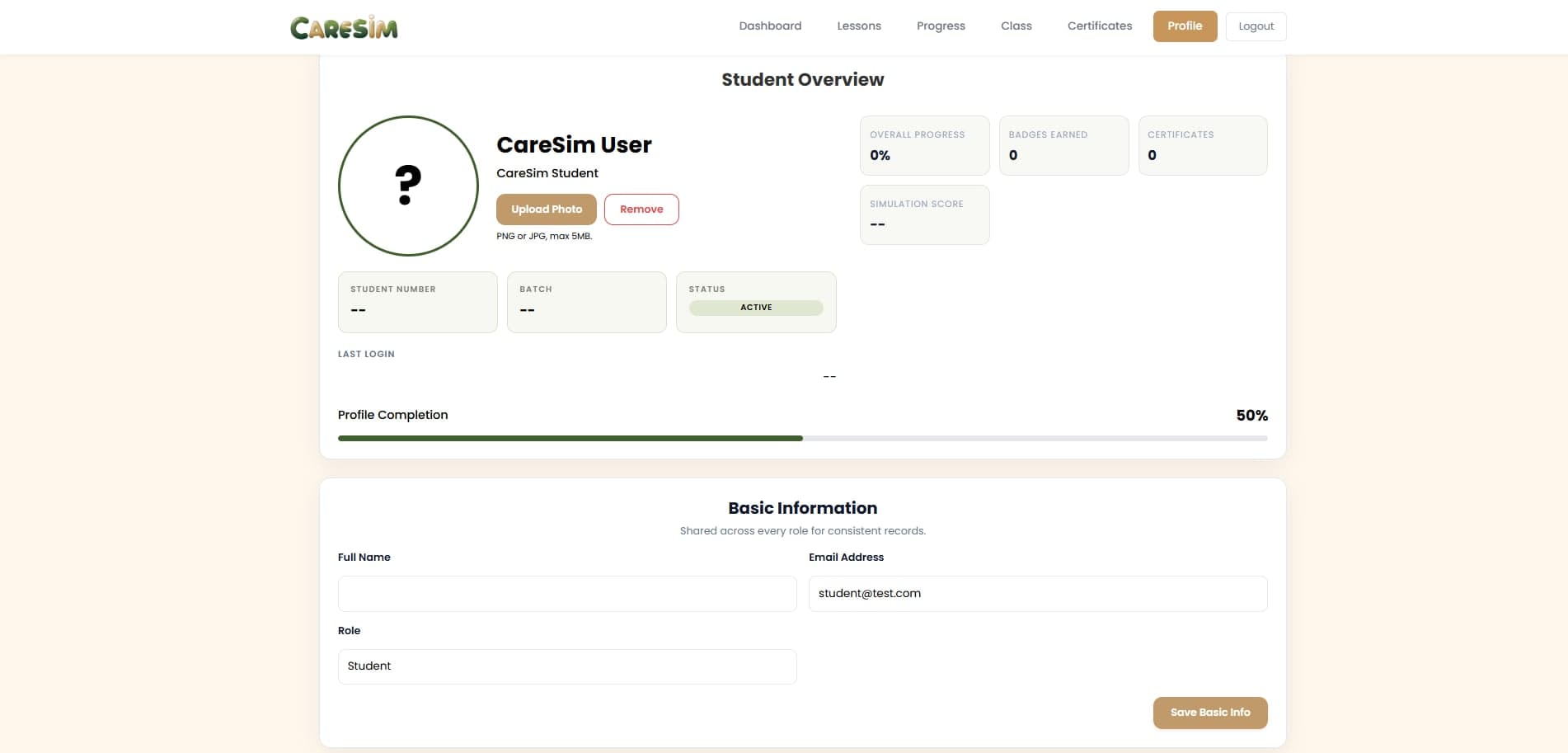Save changes with Save Basic Info
This screenshot has width=1568, height=753.
coord(1209,712)
